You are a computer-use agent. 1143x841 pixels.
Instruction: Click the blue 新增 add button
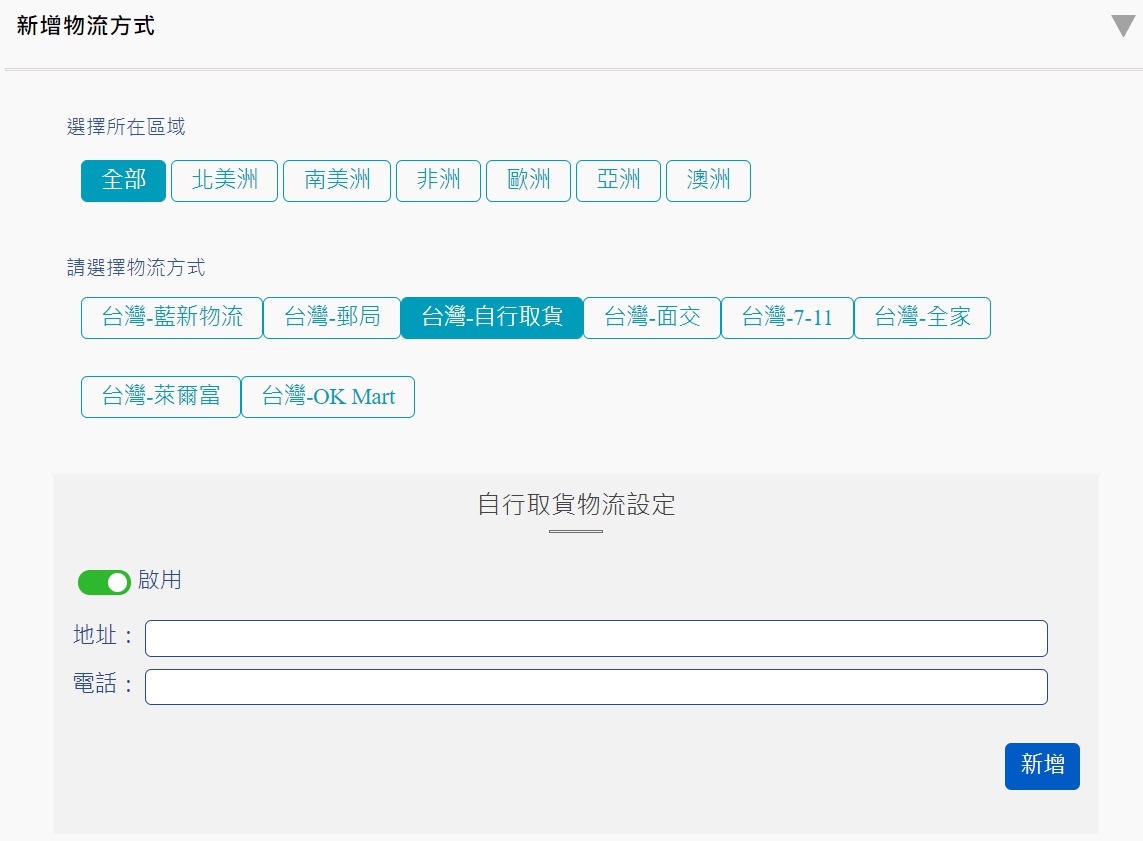click(x=1042, y=766)
